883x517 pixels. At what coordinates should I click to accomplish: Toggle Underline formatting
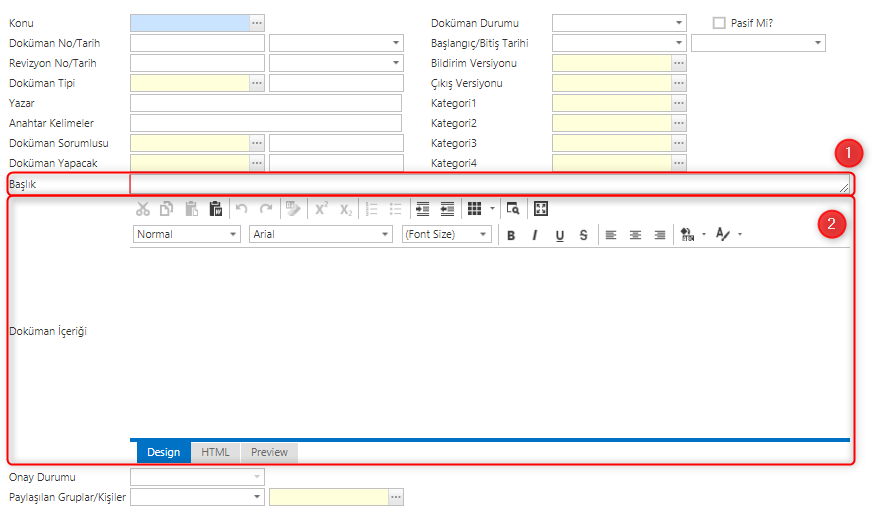coord(559,235)
